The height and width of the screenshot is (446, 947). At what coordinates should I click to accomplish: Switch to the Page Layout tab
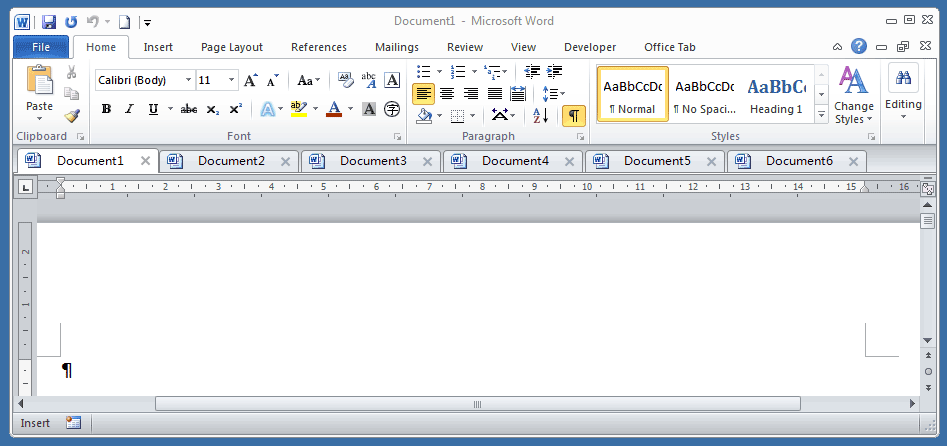pos(232,47)
